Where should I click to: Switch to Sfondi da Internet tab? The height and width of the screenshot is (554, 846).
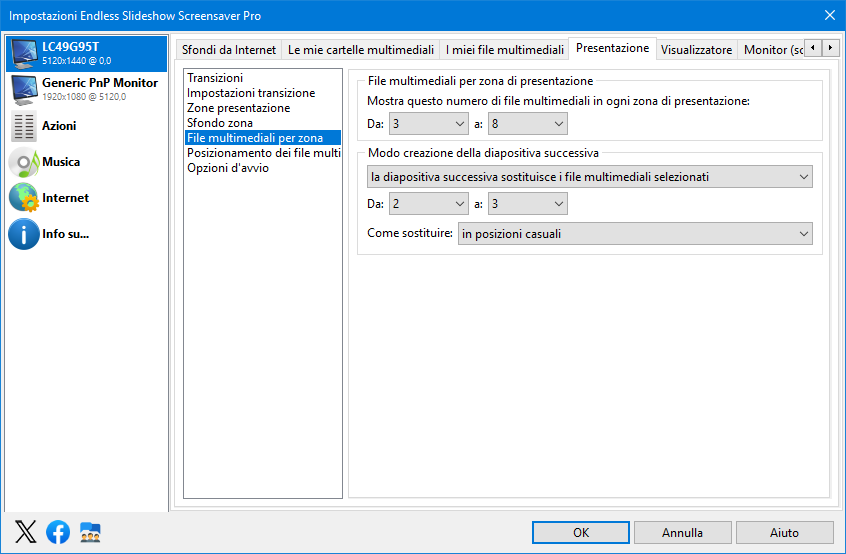[229, 50]
